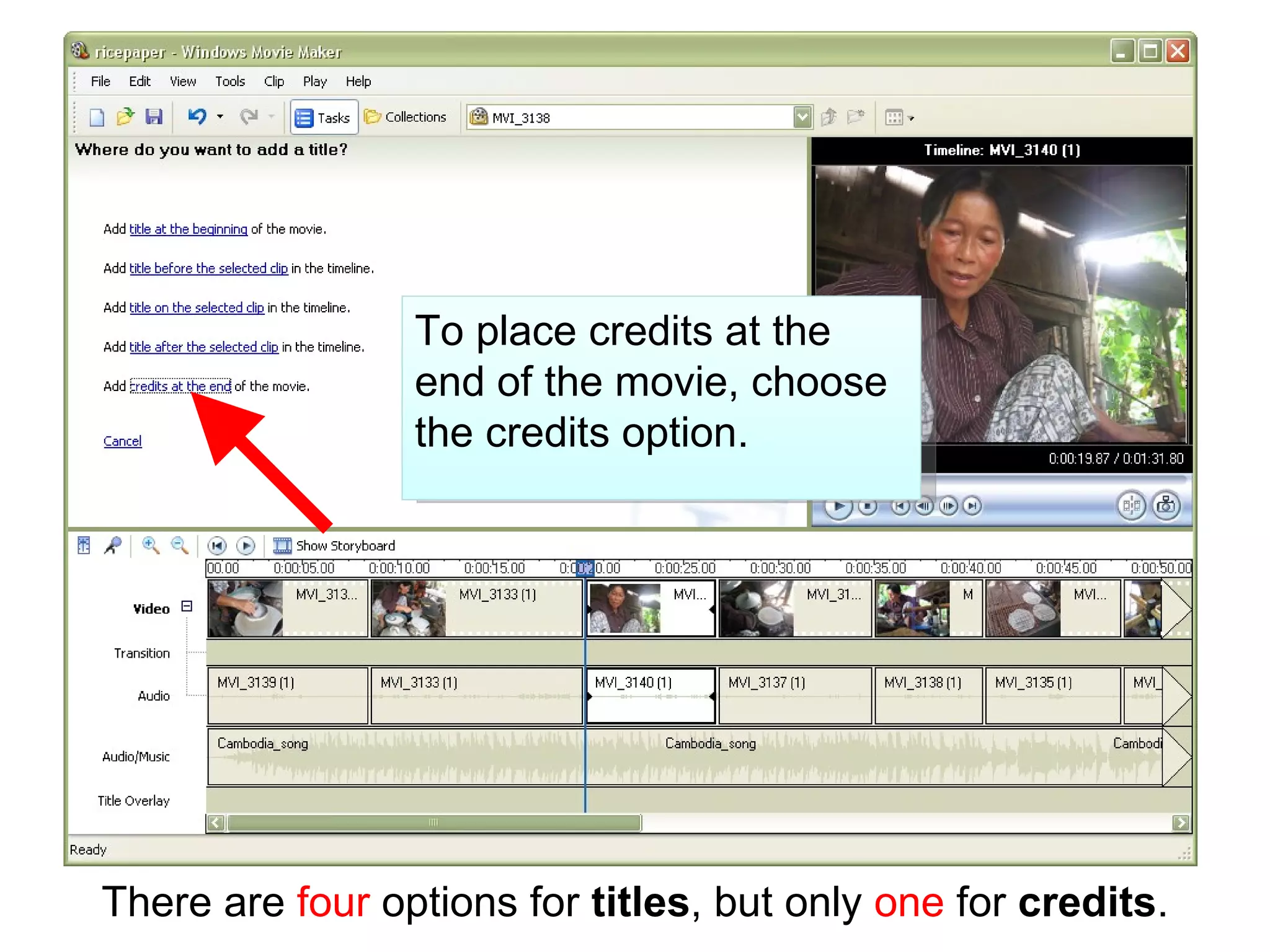The height and width of the screenshot is (952, 1270).
Task: Click the timeline horizontal scrollbar thumb
Action: tap(434, 823)
